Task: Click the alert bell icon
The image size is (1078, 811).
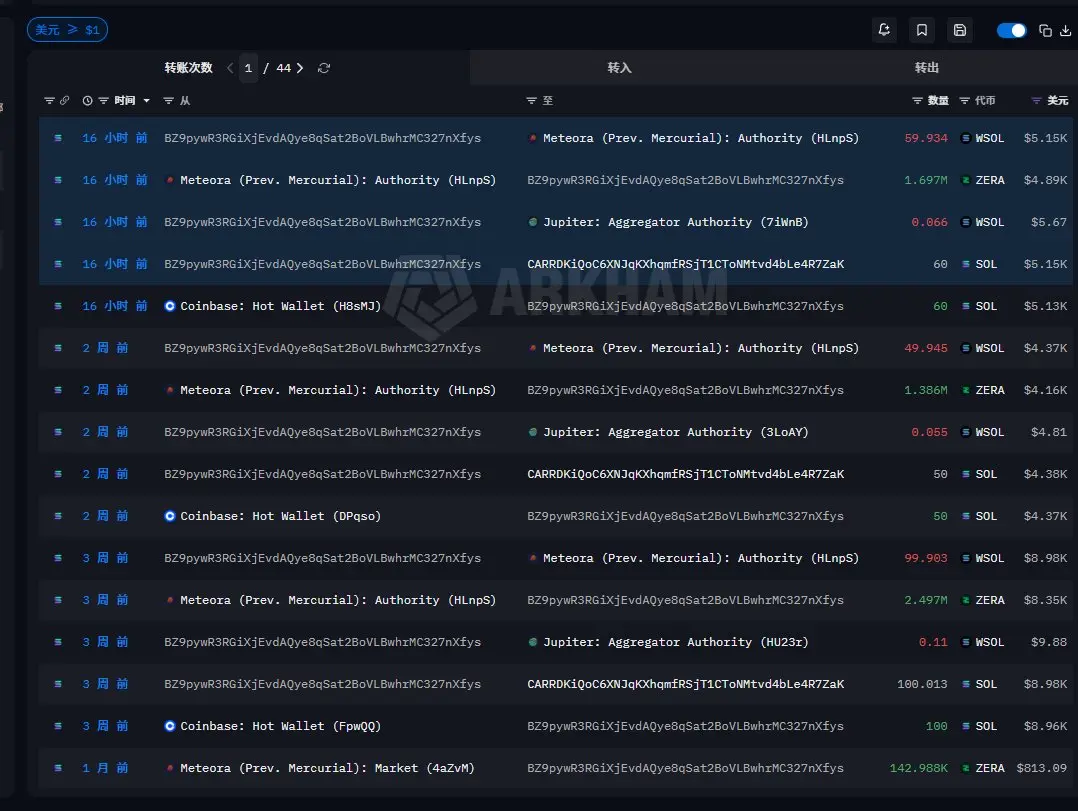Action: (884, 30)
